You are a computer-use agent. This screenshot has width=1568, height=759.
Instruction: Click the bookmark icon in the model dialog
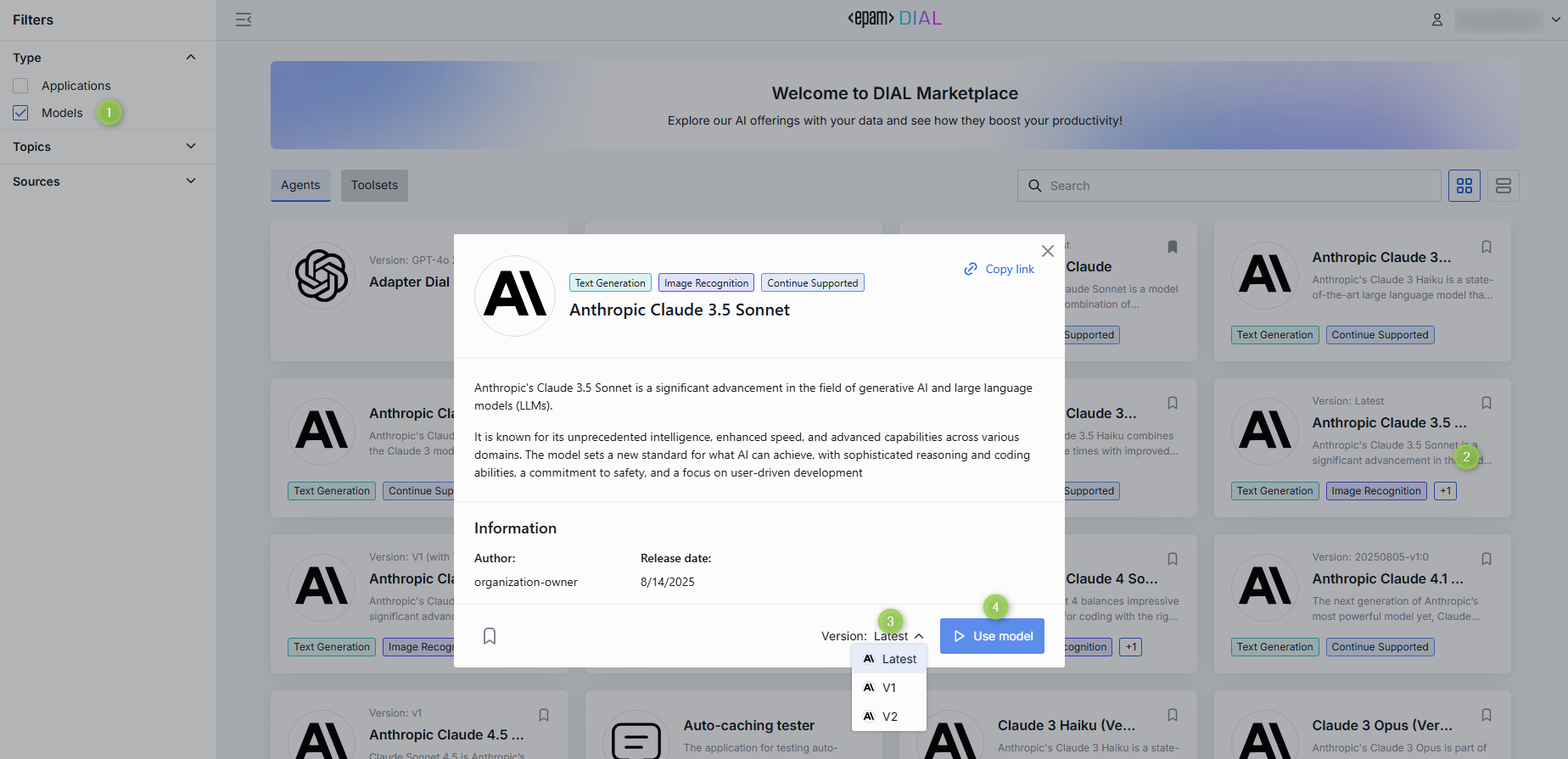point(490,636)
